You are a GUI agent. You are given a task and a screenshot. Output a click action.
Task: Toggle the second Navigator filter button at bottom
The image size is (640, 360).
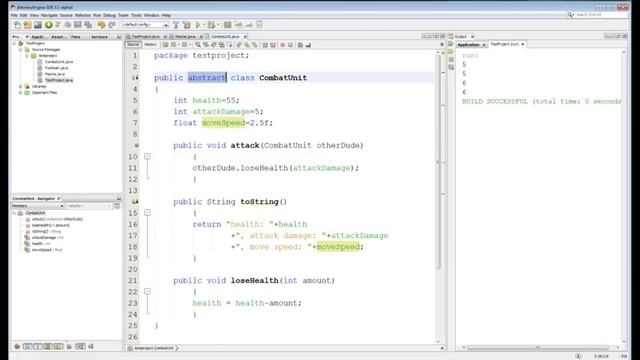[x=27, y=347]
